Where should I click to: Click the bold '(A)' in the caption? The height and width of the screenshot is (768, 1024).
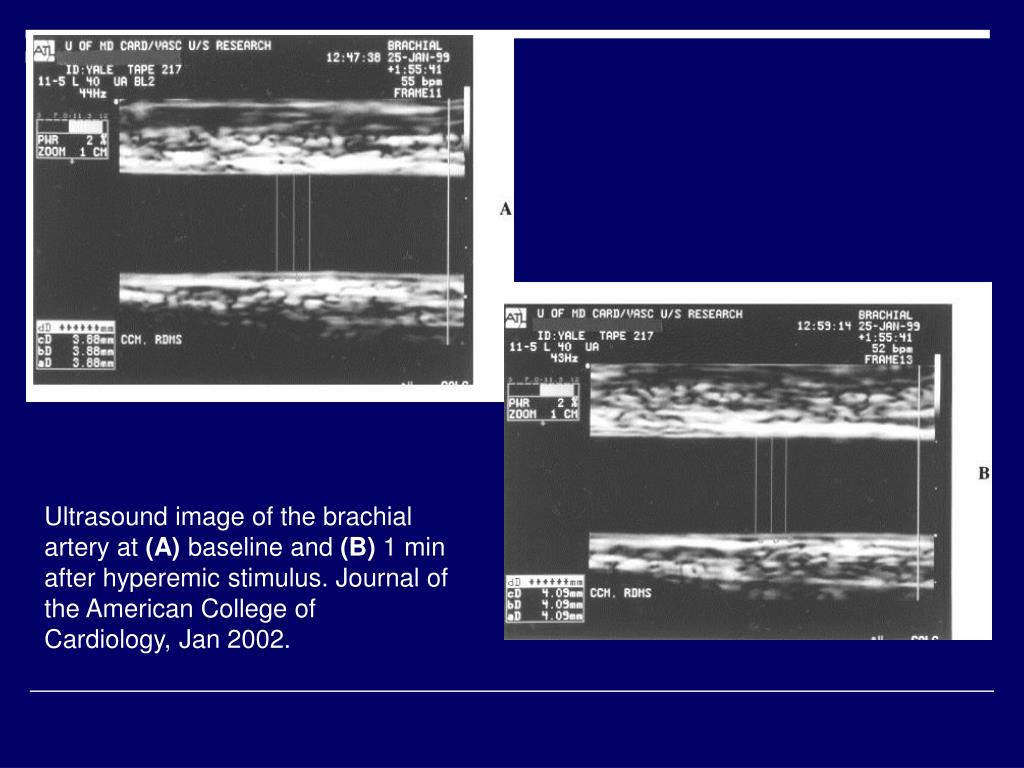click(x=163, y=547)
